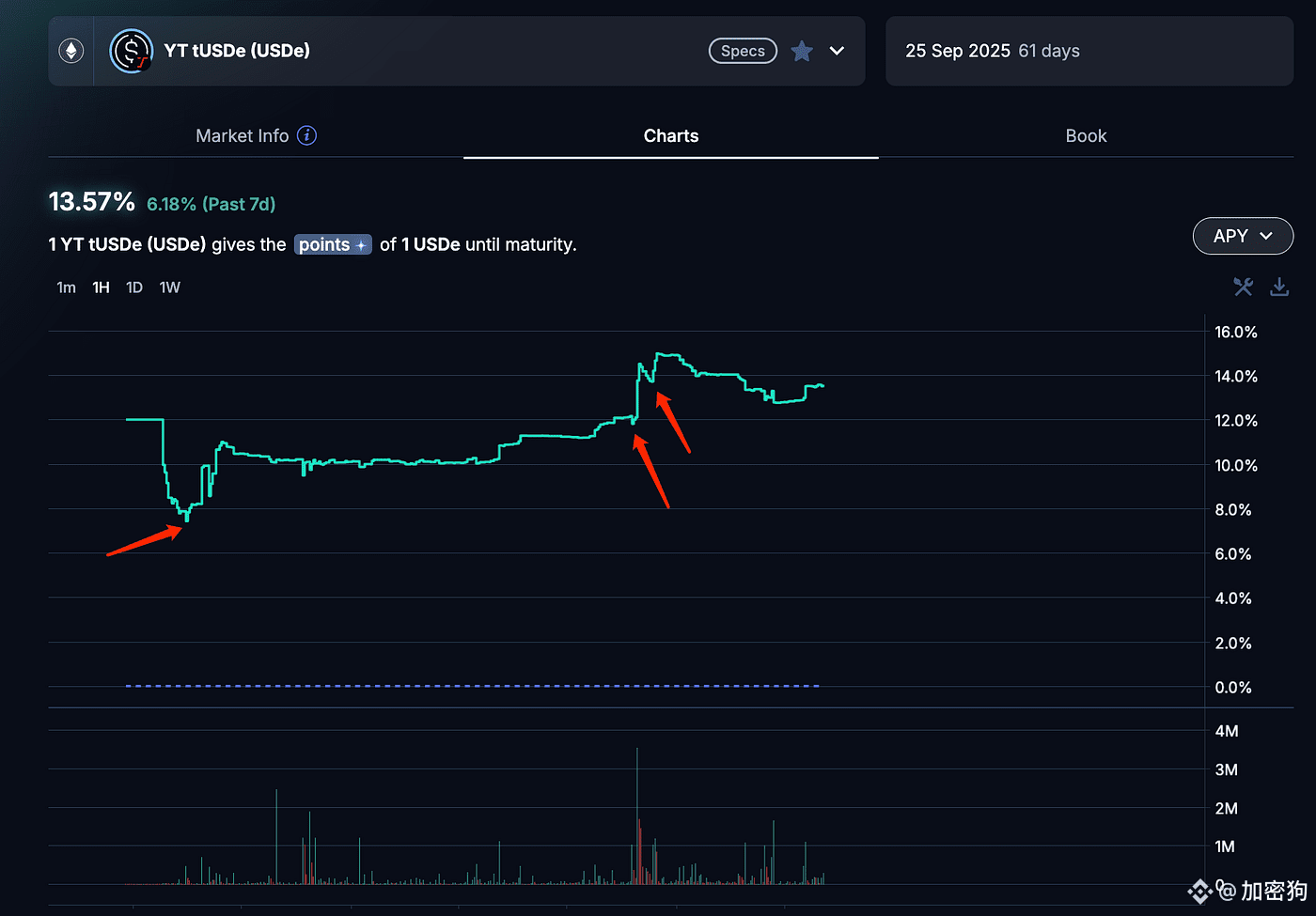
Task: Favorite the market with the star icon
Action: pos(802,51)
